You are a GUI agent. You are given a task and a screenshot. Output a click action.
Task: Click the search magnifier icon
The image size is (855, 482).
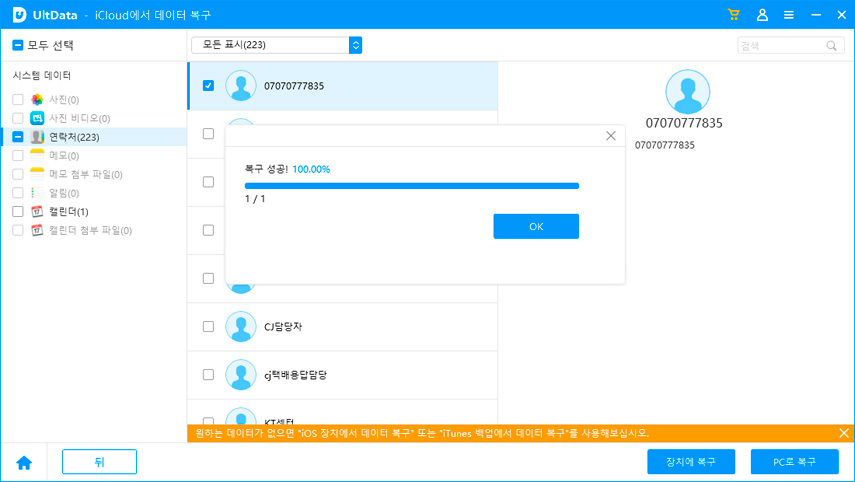coord(831,46)
